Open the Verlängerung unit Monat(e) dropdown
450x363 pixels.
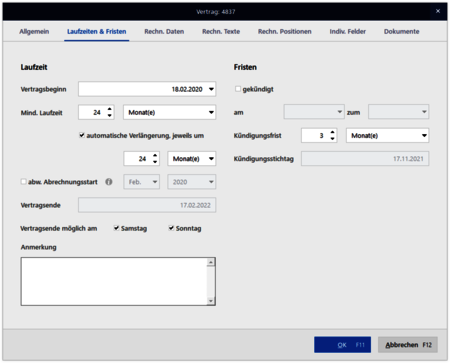[192, 159]
